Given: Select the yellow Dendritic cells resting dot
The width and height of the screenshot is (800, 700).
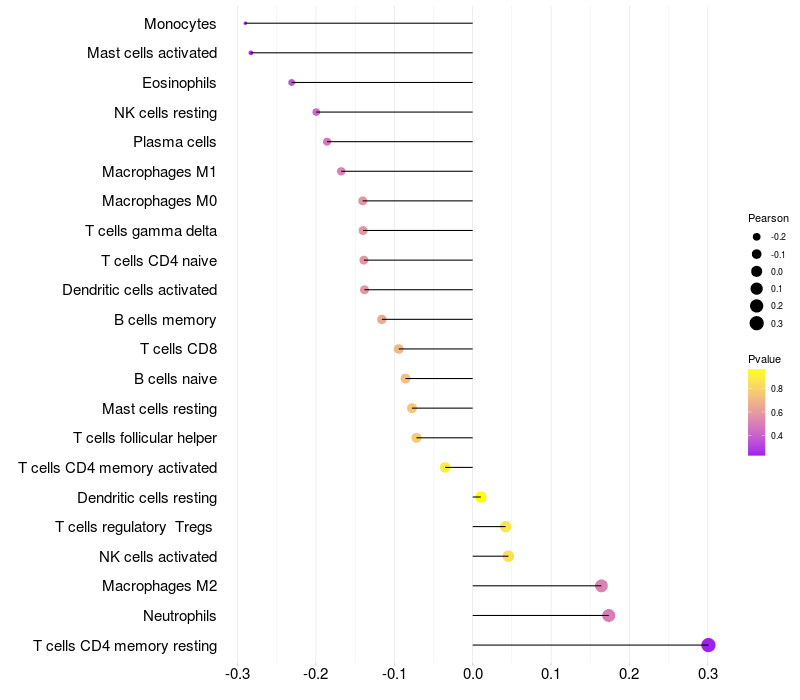Looking at the screenshot, I should [x=481, y=497].
